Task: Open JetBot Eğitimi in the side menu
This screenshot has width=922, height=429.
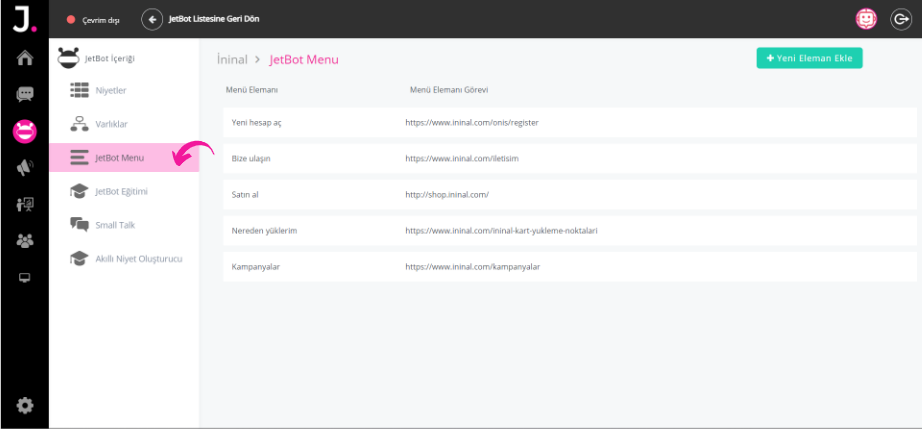Action: click(123, 192)
